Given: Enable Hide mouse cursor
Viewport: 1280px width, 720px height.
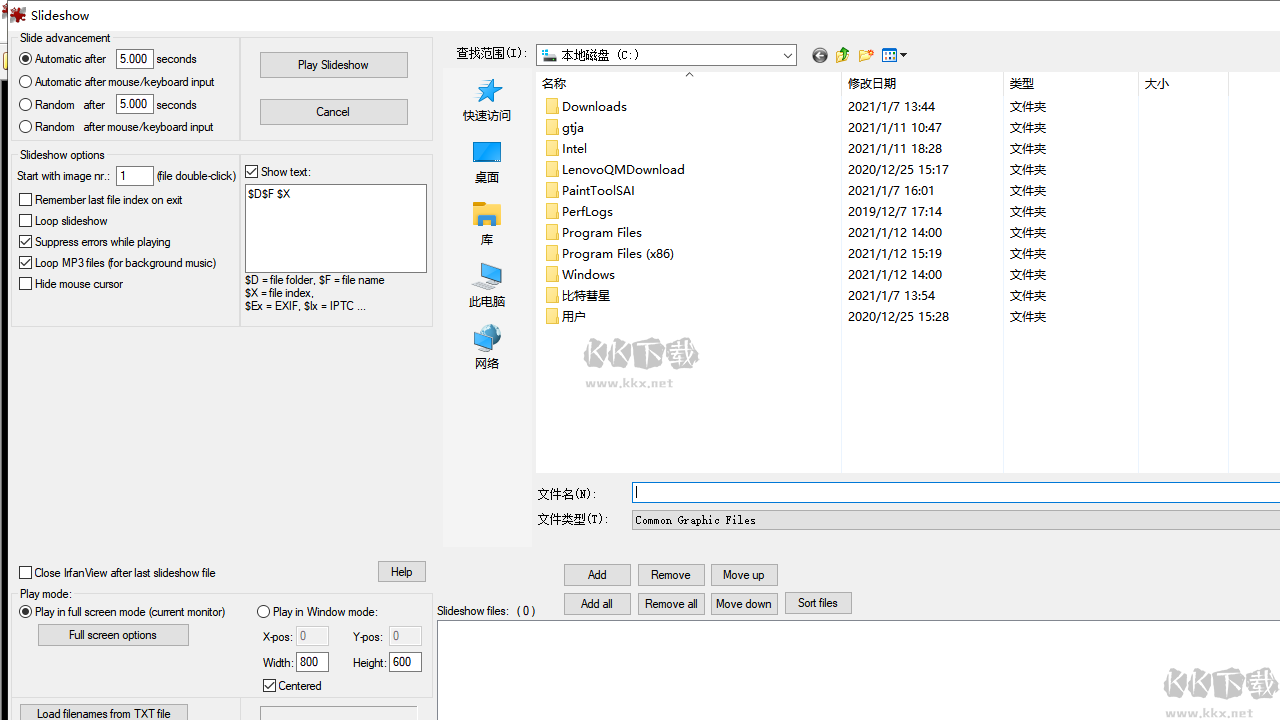Looking at the screenshot, I should pos(26,284).
